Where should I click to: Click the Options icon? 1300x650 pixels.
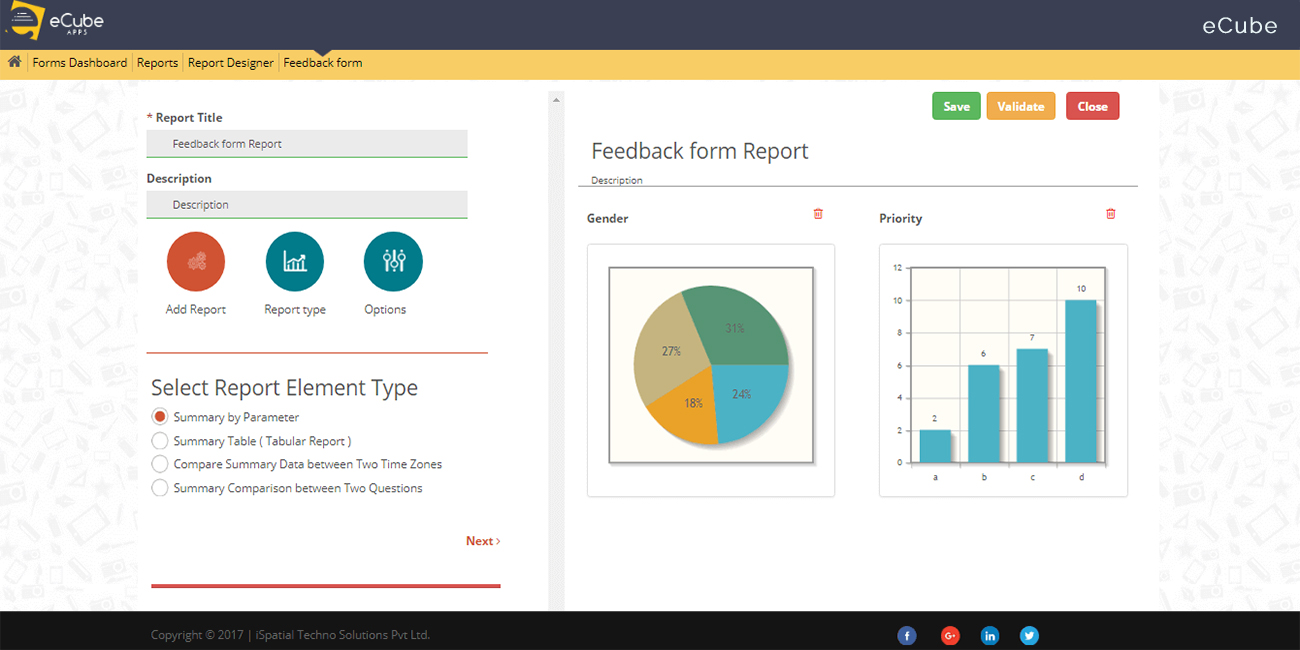[392, 261]
